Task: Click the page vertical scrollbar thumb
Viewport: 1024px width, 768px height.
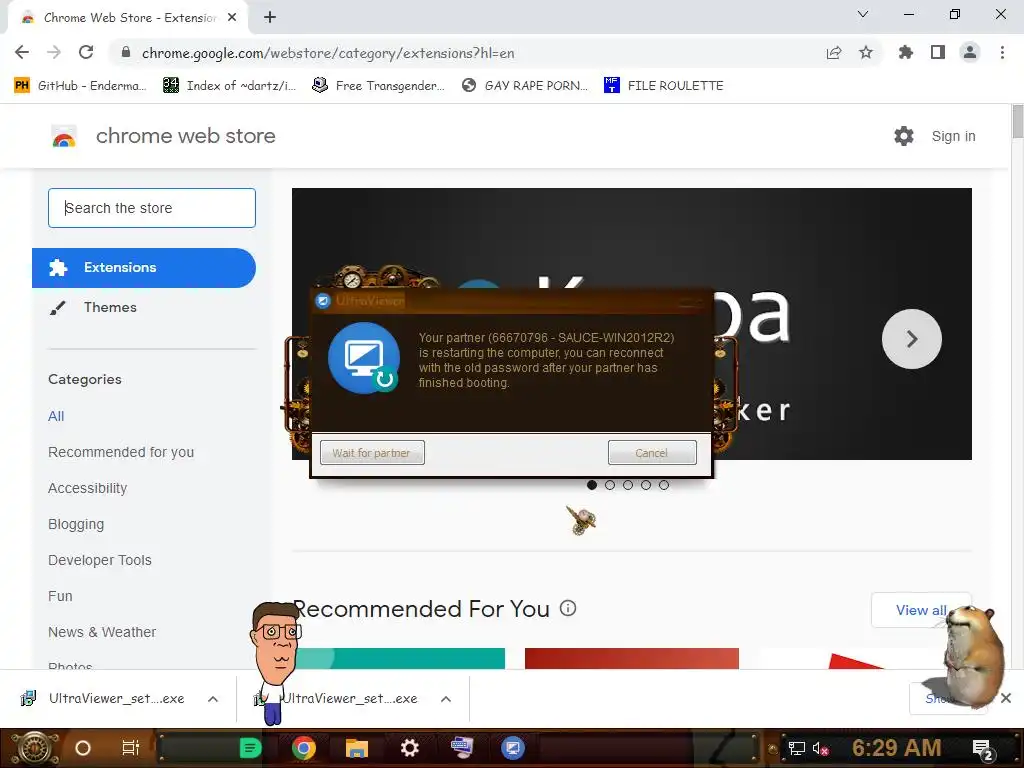Action: coord(1017,121)
